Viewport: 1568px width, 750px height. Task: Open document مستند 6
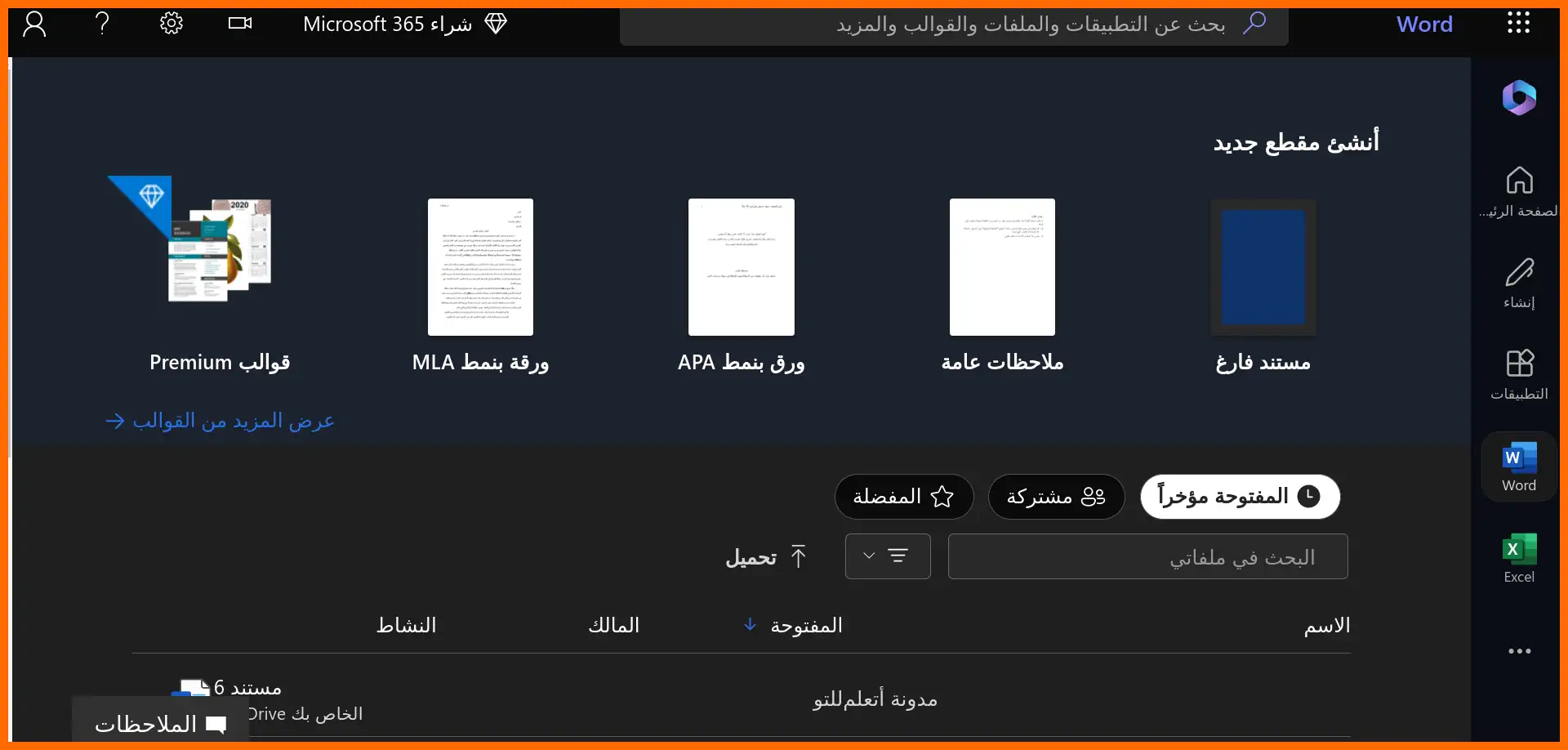[x=248, y=688]
